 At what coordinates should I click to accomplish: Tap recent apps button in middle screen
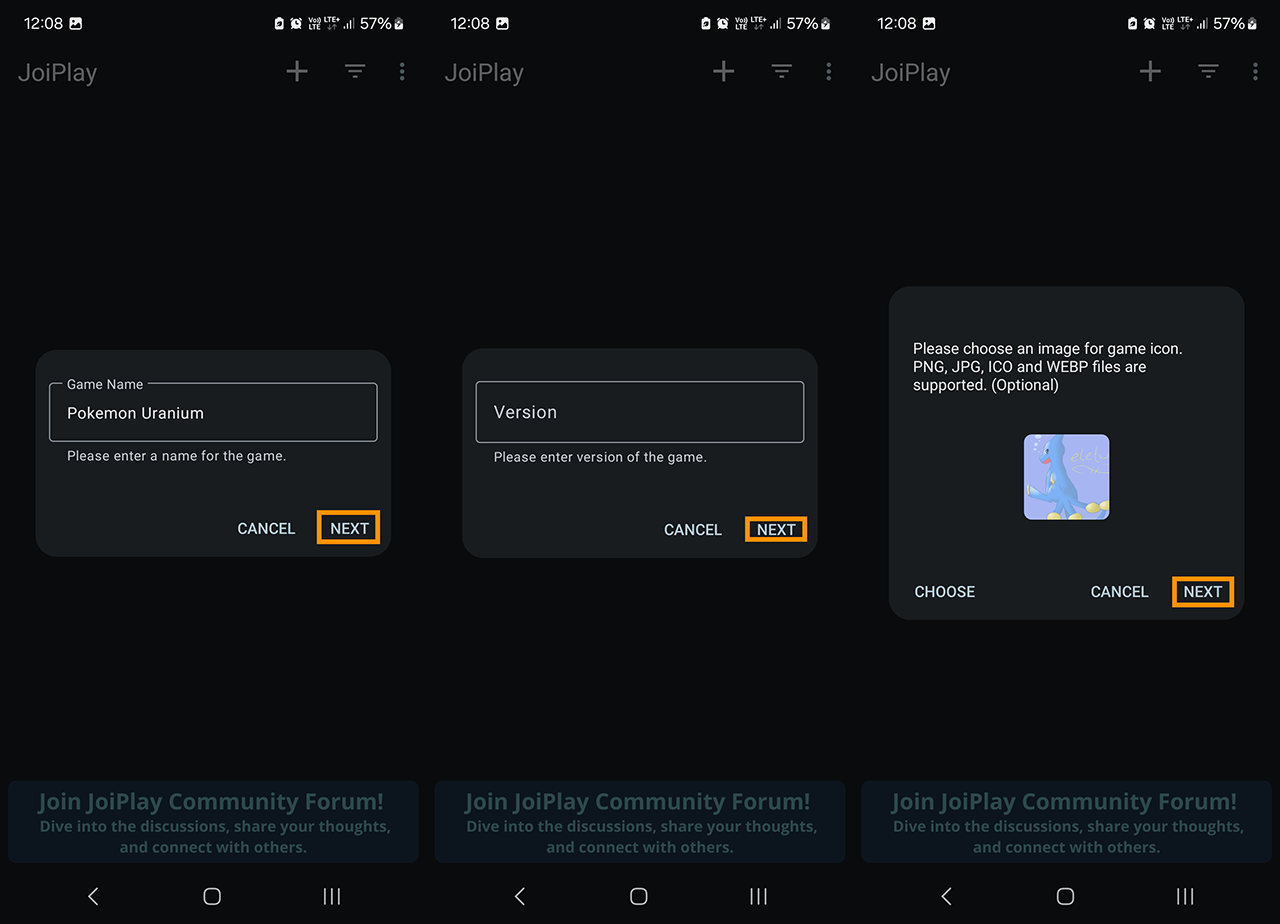tap(759, 896)
